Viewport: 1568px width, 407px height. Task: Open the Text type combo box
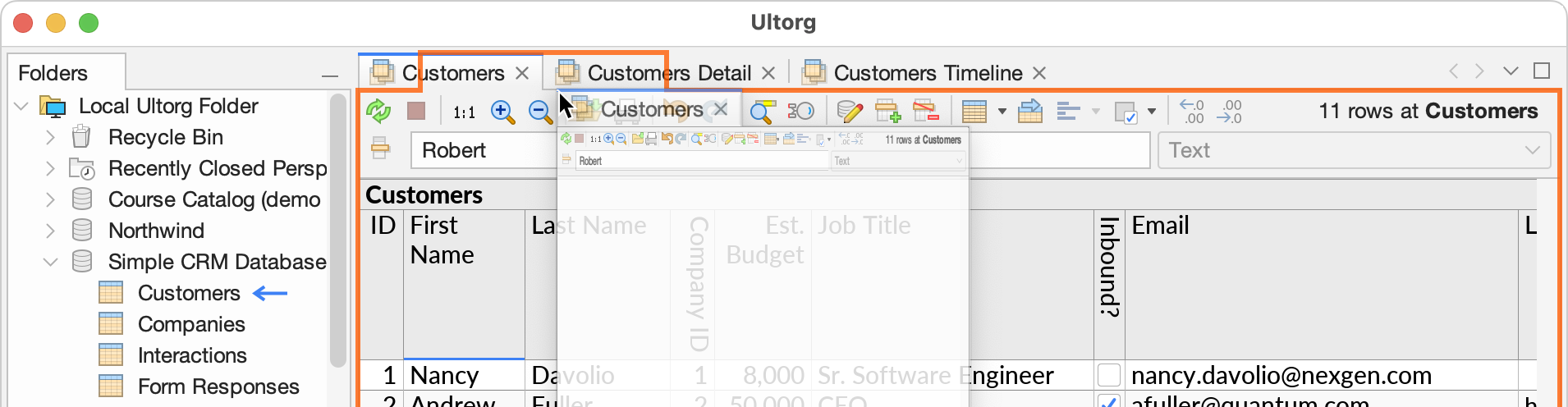coord(1355,150)
